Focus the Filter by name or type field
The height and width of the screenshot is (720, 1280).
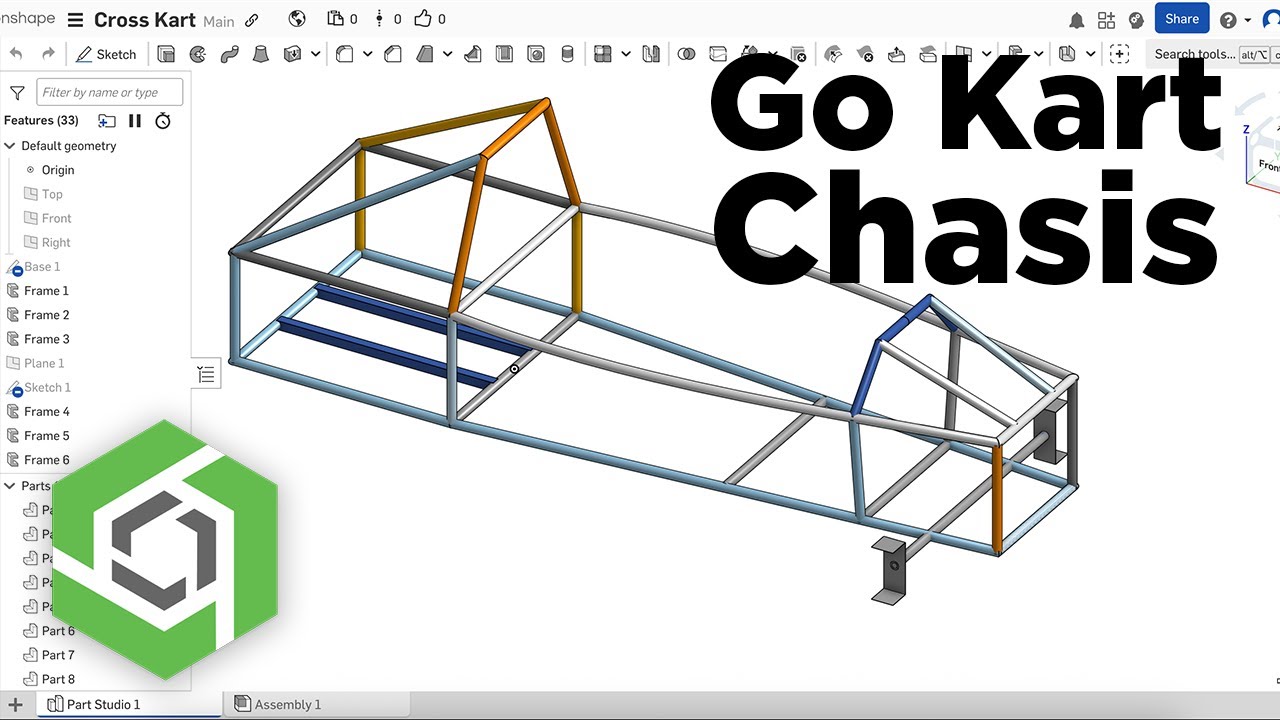click(x=110, y=92)
